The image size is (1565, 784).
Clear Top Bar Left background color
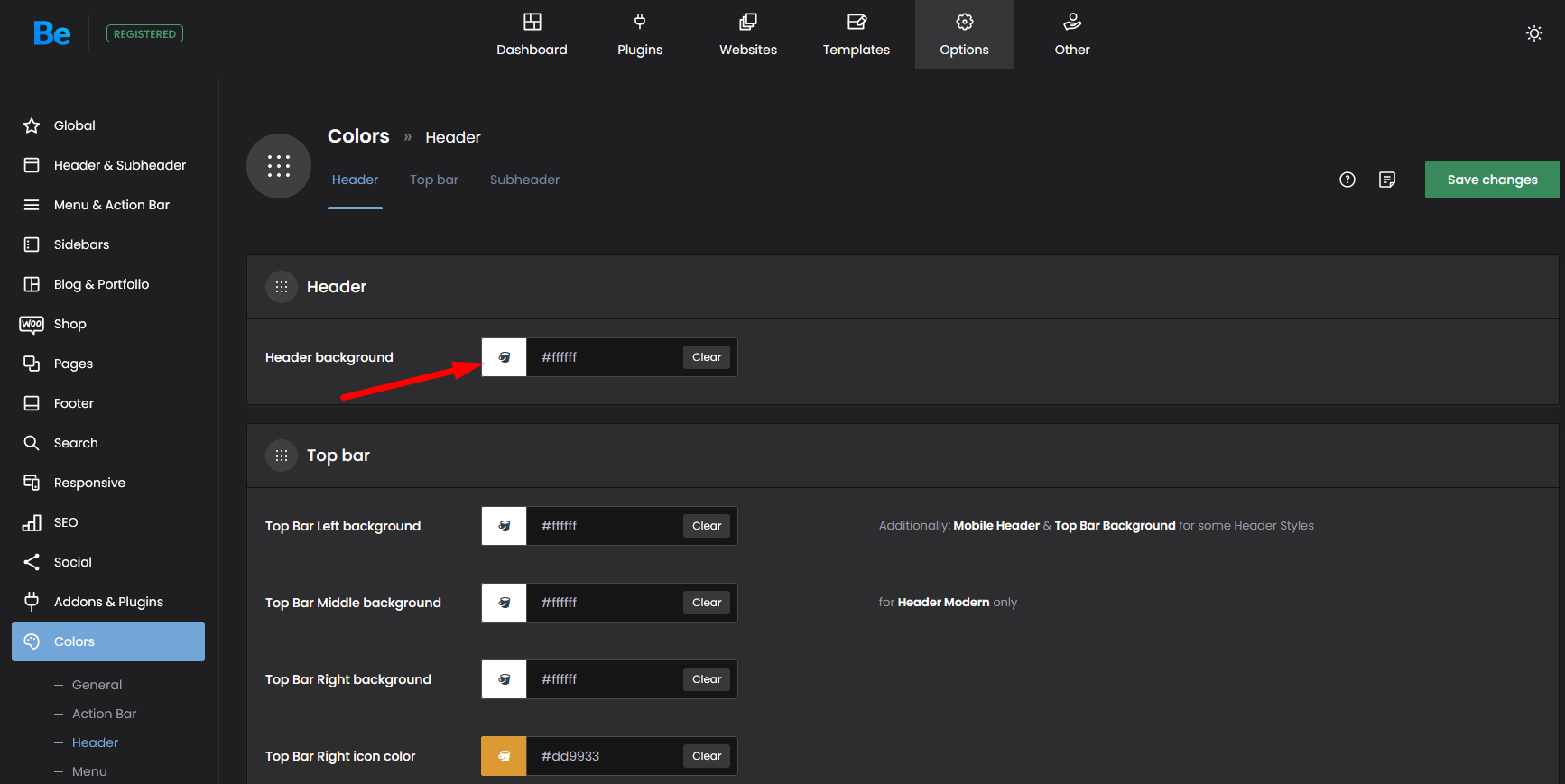707,526
